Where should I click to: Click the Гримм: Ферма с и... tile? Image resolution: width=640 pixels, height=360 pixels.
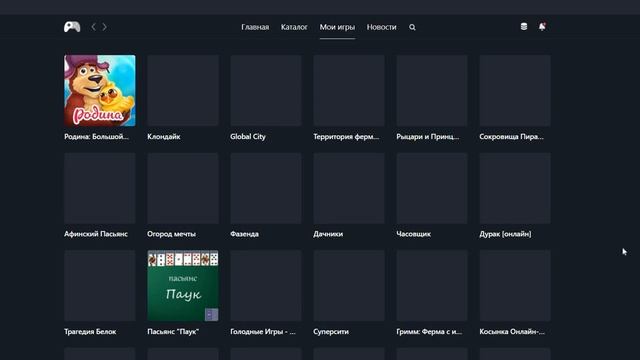(432, 286)
